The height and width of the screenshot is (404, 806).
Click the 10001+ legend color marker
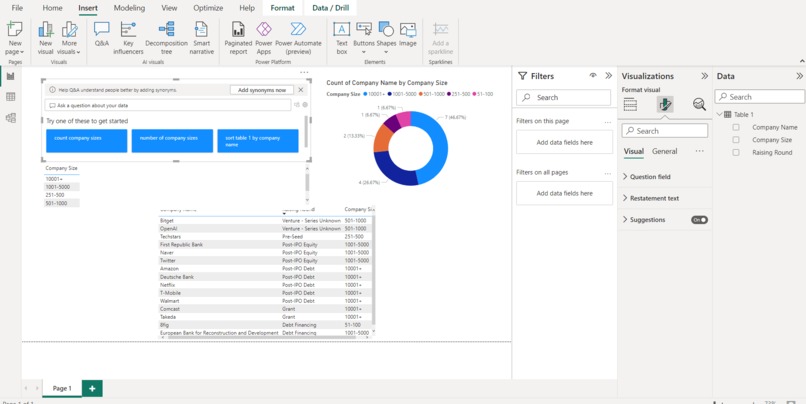[x=365, y=94]
